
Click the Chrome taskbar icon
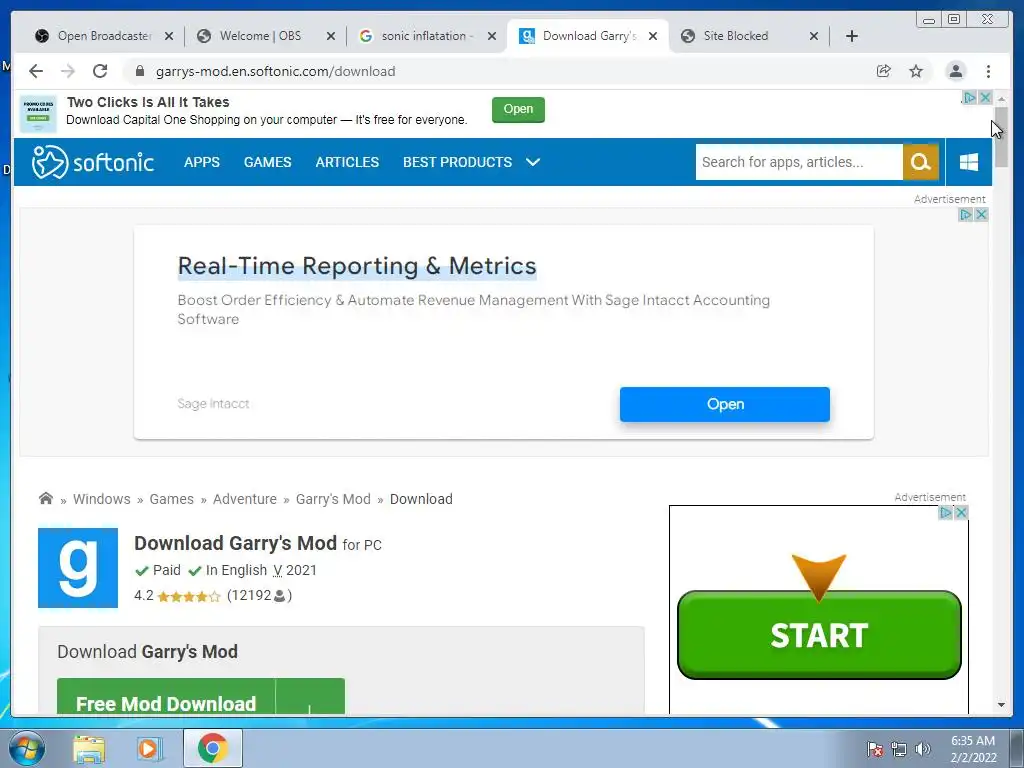click(x=212, y=748)
